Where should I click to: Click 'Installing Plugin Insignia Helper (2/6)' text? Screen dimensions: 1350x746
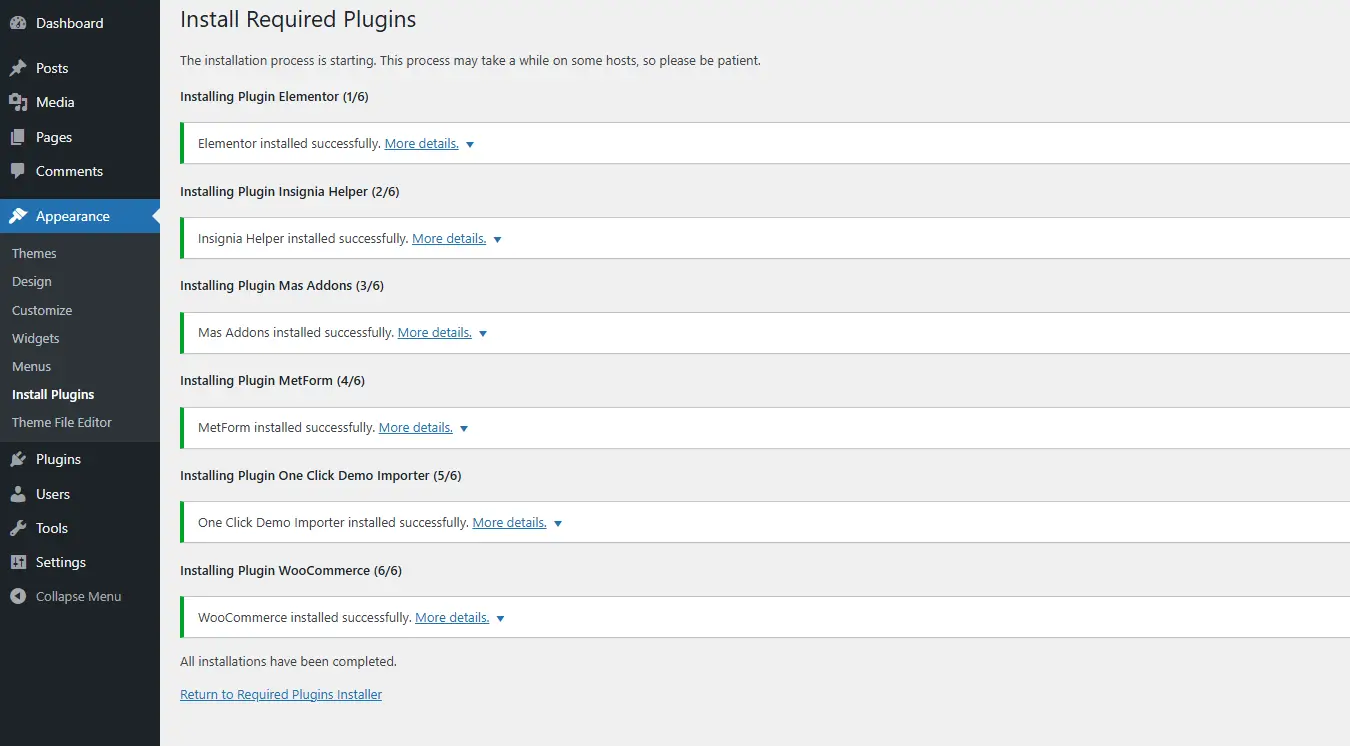coord(290,191)
